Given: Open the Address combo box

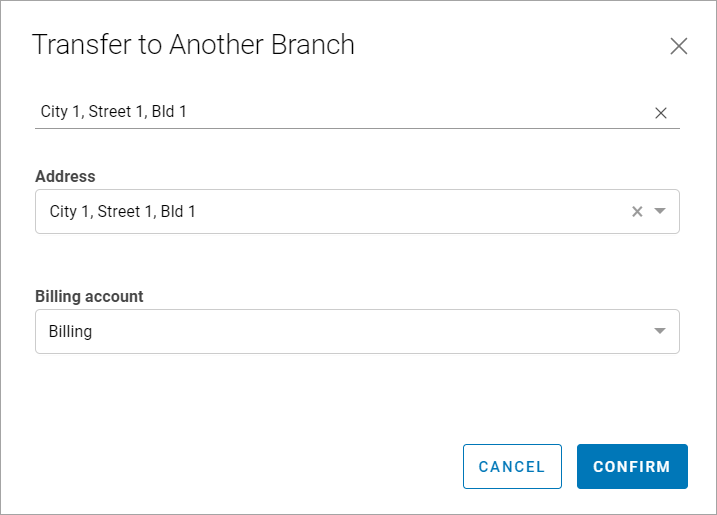Looking at the screenshot, I should (x=357, y=211).
